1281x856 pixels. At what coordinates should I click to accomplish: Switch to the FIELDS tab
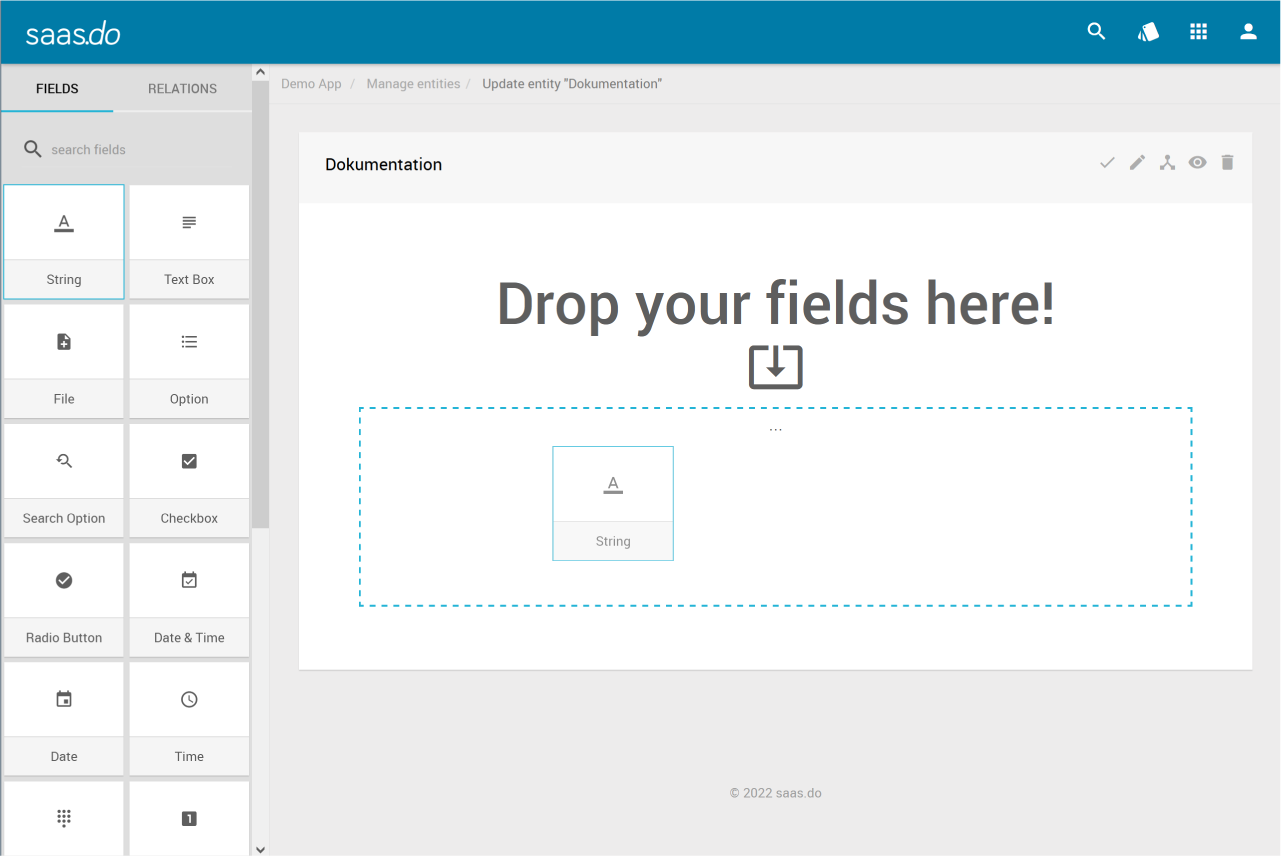pyautogui.click(x=57, y=89)
